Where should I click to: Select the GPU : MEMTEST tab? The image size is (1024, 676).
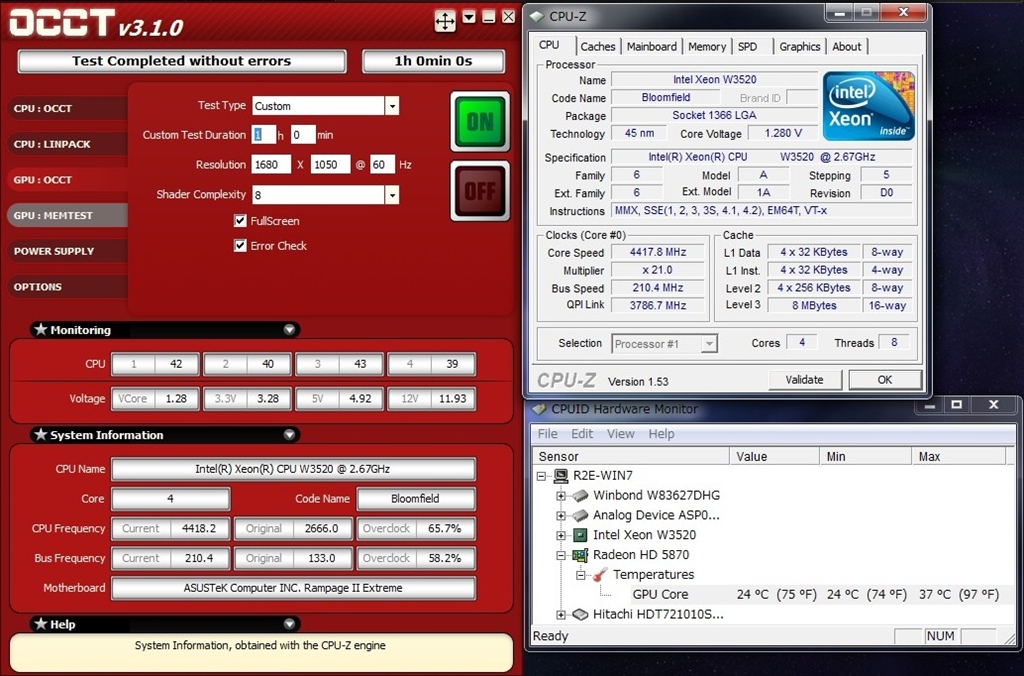click(67, 216)
